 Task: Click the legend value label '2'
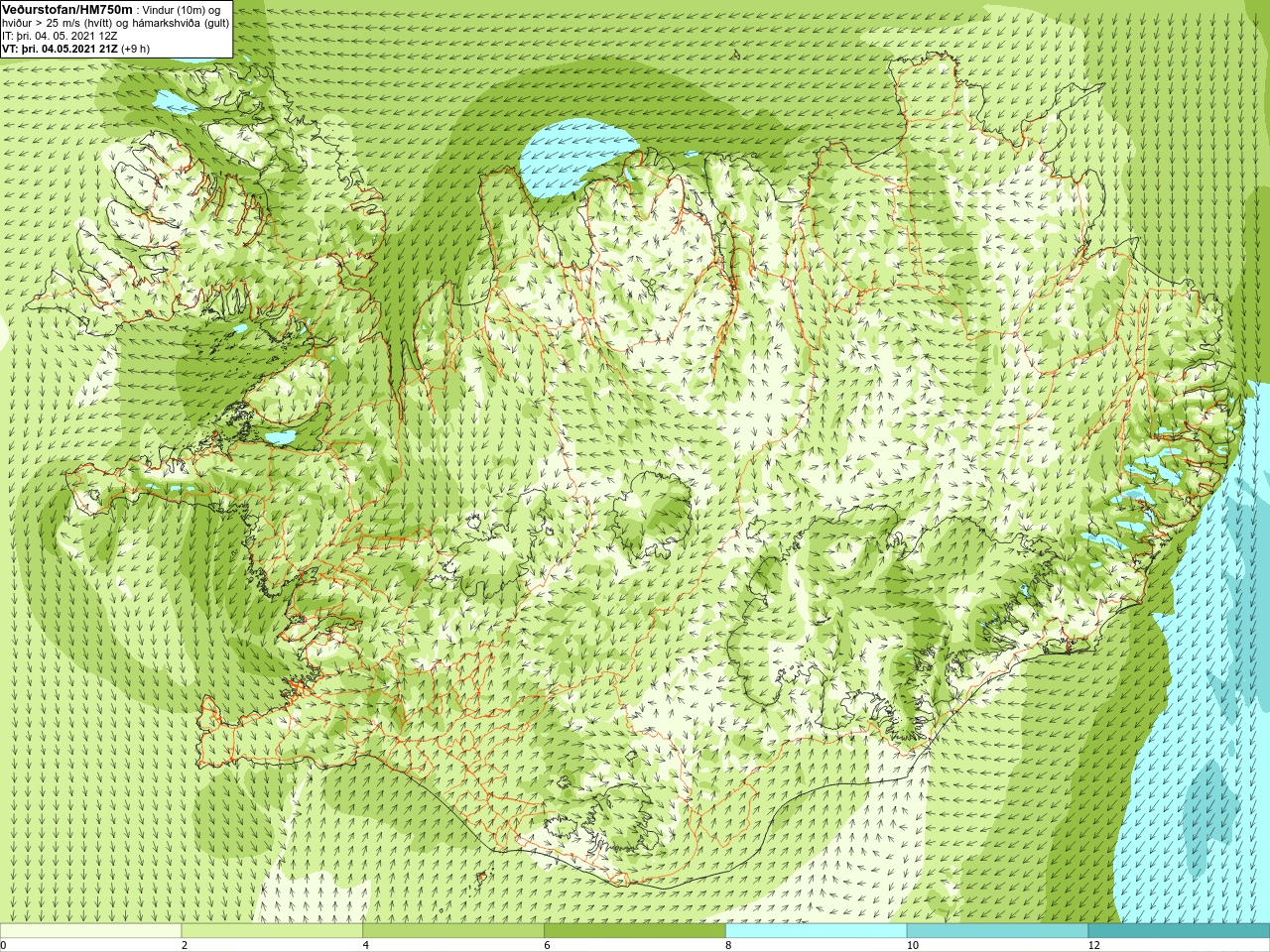(185, 945)
